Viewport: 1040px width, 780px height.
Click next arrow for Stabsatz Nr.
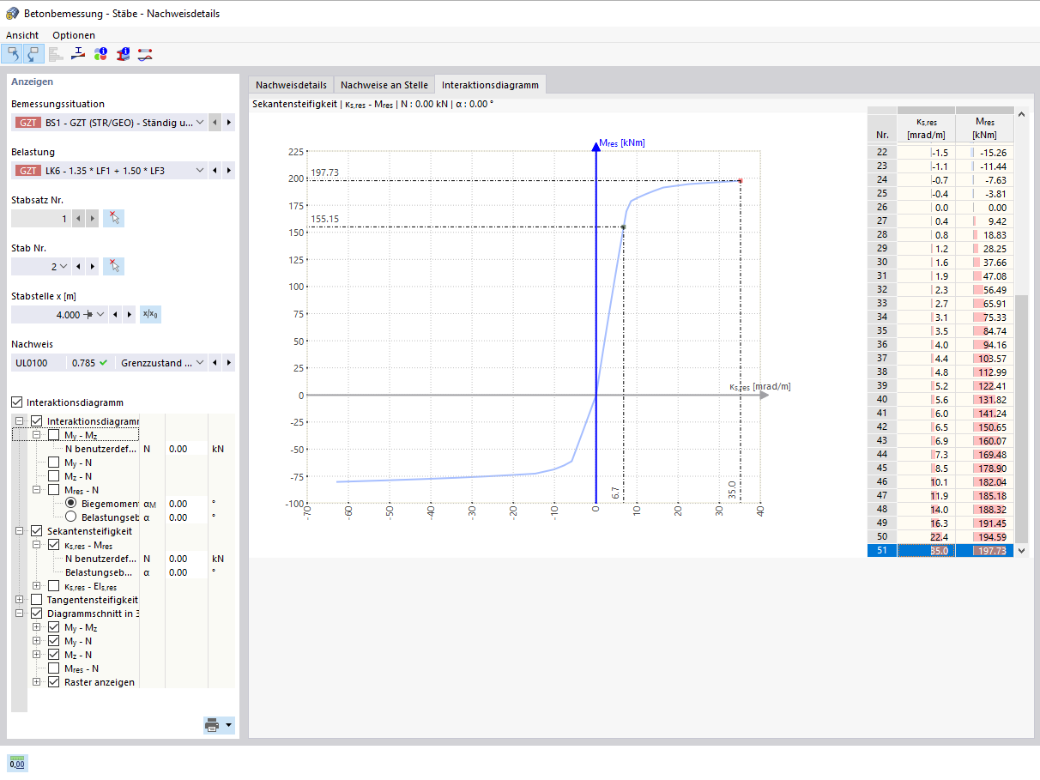[x=92, y=218]
